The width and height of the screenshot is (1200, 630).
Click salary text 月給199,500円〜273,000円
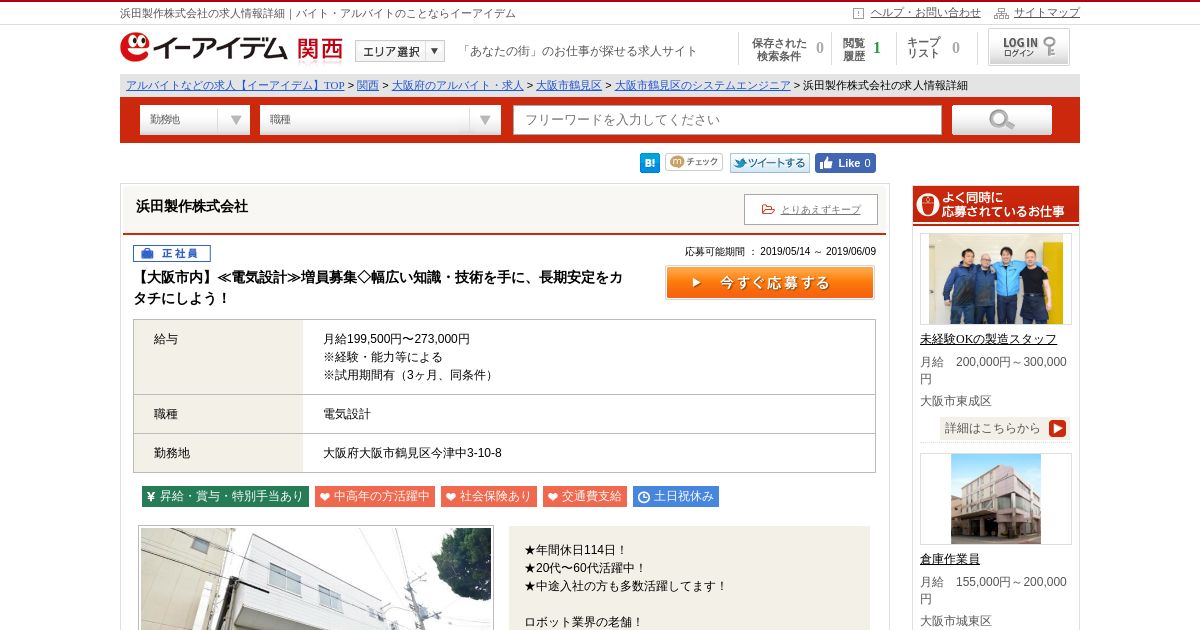(x=396, y=339)
